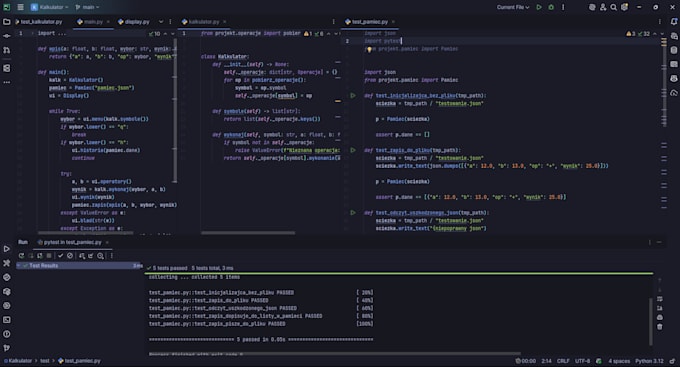Open Terminal tool window
The width and height of the screenshot is (680, 367).
coord(7,320)
